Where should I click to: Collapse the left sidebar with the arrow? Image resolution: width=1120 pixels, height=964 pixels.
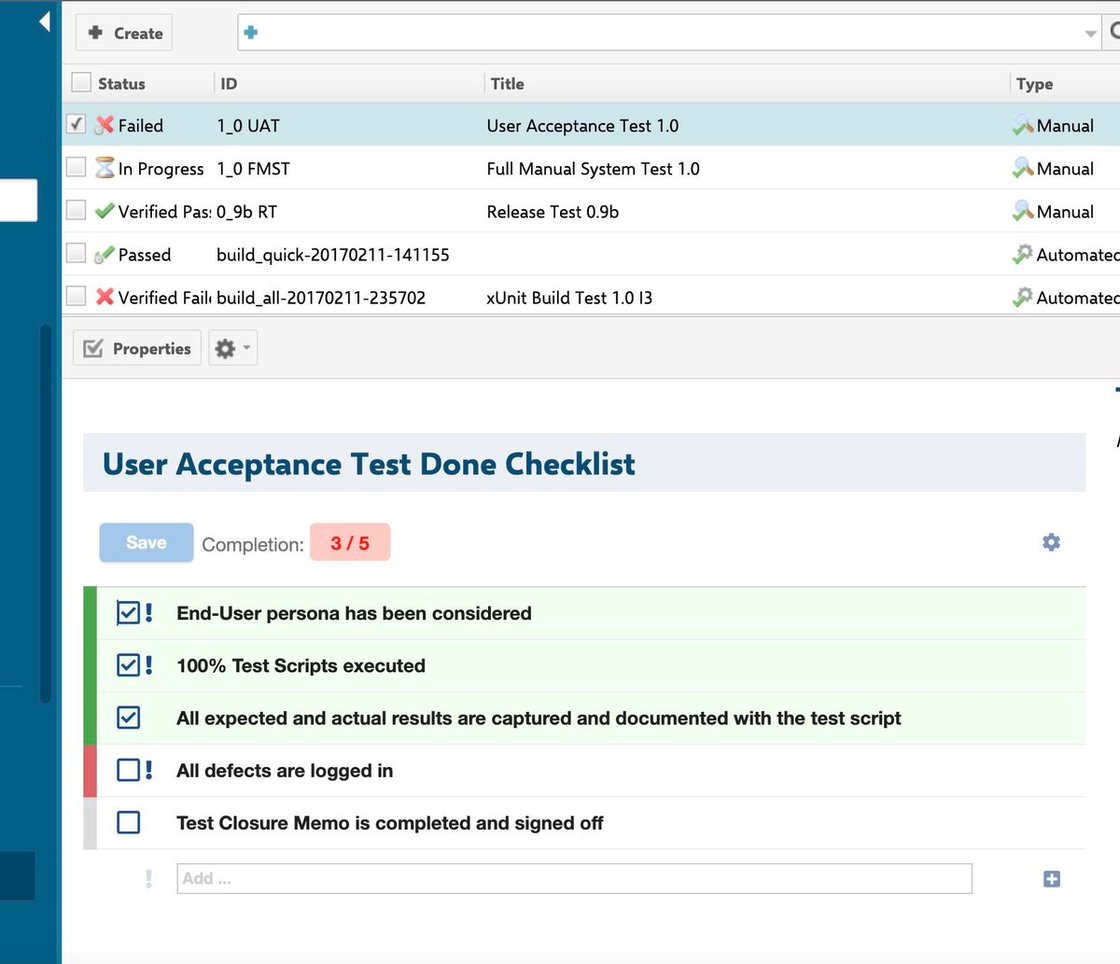tap(44, 21)
